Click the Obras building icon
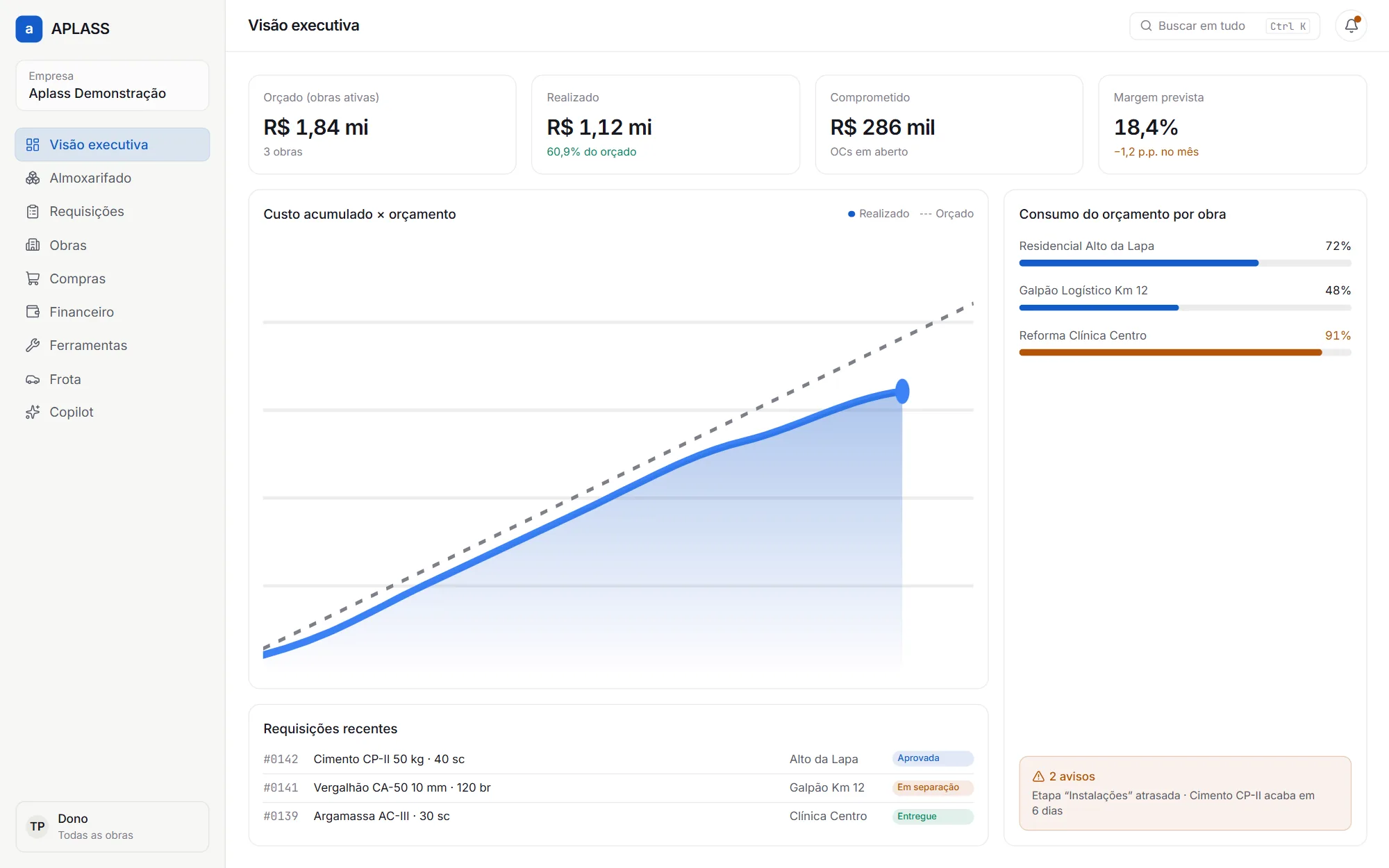The height and width of the screenshot is (868, 1389). tap(33, 245)
